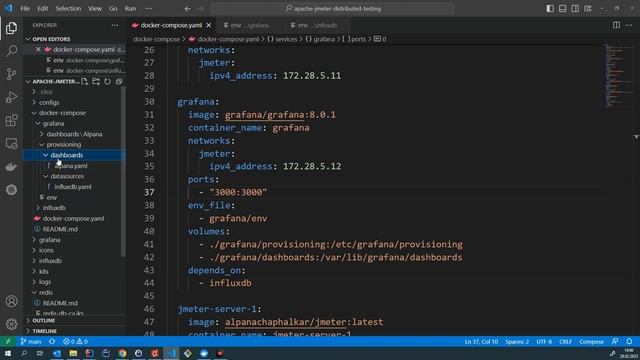Open the Search view in activity bar
Image resolution: width=640 pixels, height=360 pixels.
11,51
